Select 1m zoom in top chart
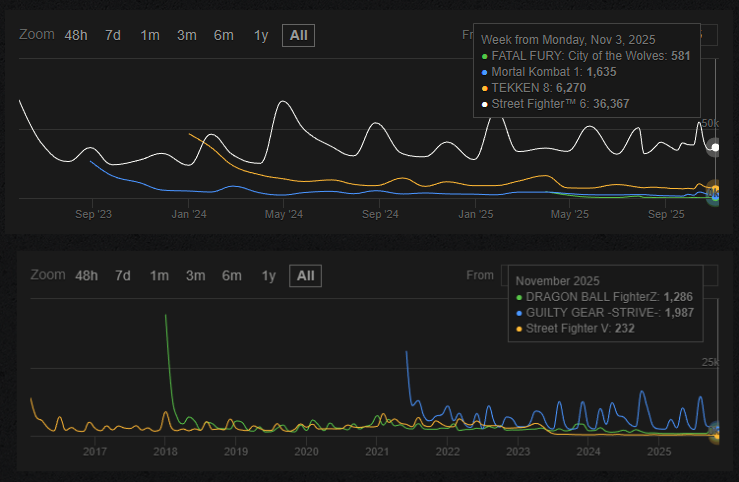Viewport: 739px width, 482px height. tap(150, 35)
